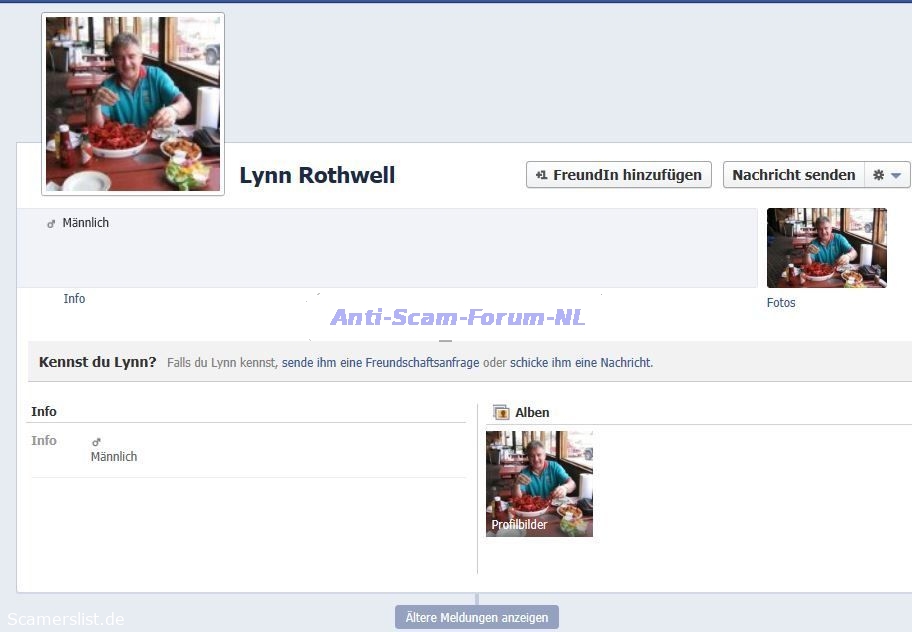The image size is (912, 632).
Task: Click 'sende ihm eine Freundschaftsanfrage' link
Action: tap(380, 363)
